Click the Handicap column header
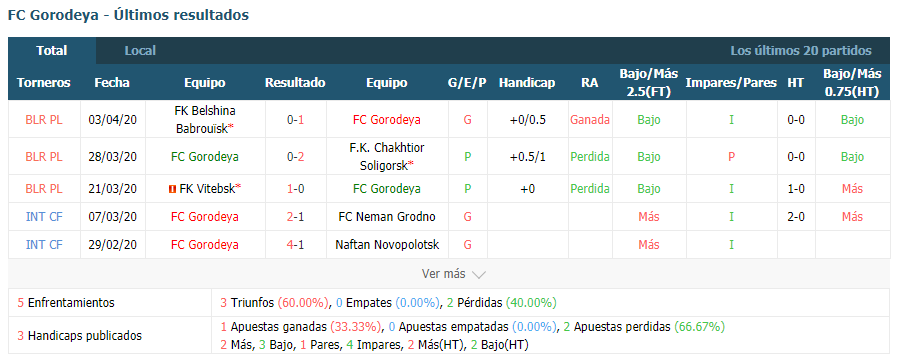This screenshot has height=362, width=906. click(527, 83)
